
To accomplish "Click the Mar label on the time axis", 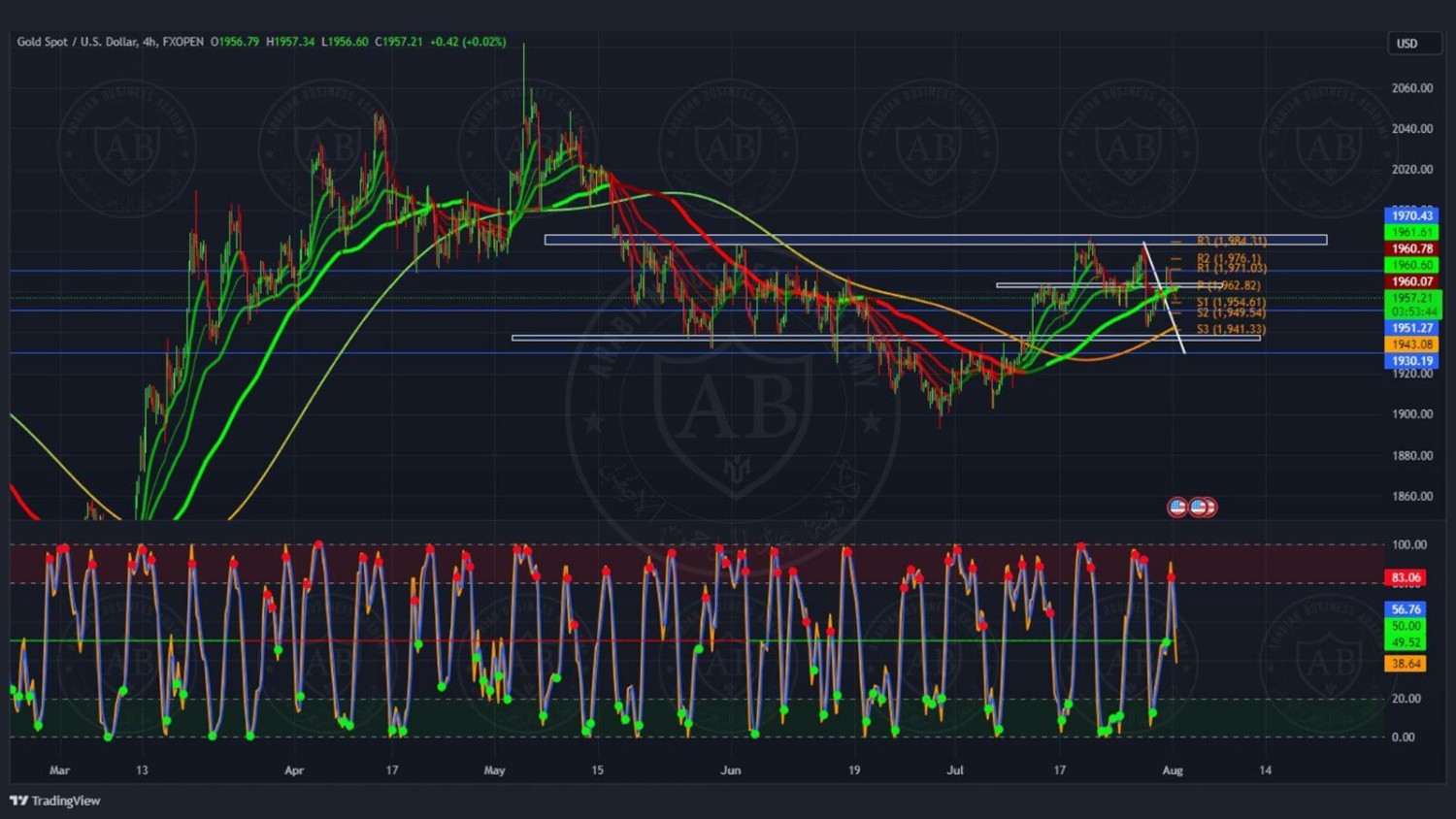I will coord(59,770).
